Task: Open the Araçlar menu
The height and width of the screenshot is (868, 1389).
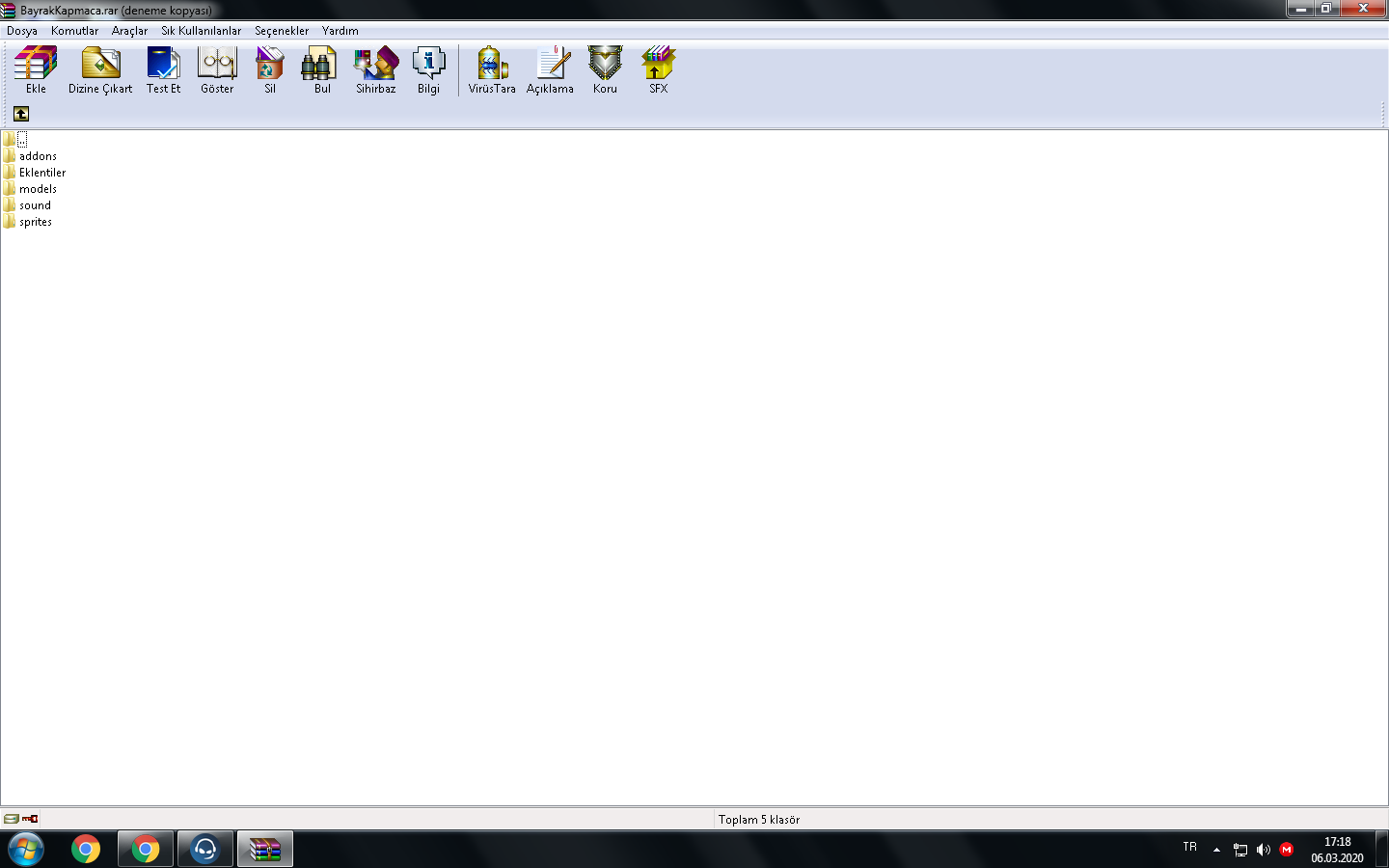Action: tap(129, 31)
